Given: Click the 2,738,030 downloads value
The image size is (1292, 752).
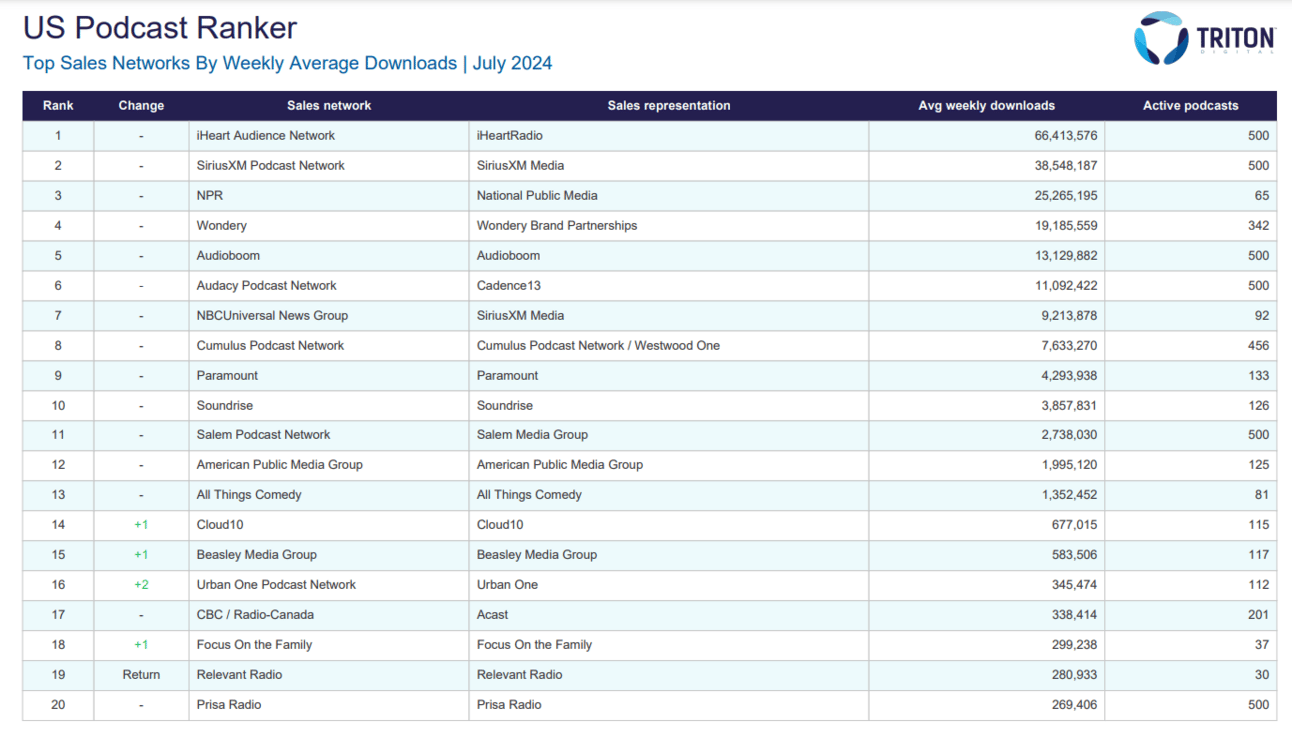Looking at the screenshot, I should tap(1070, 435).
